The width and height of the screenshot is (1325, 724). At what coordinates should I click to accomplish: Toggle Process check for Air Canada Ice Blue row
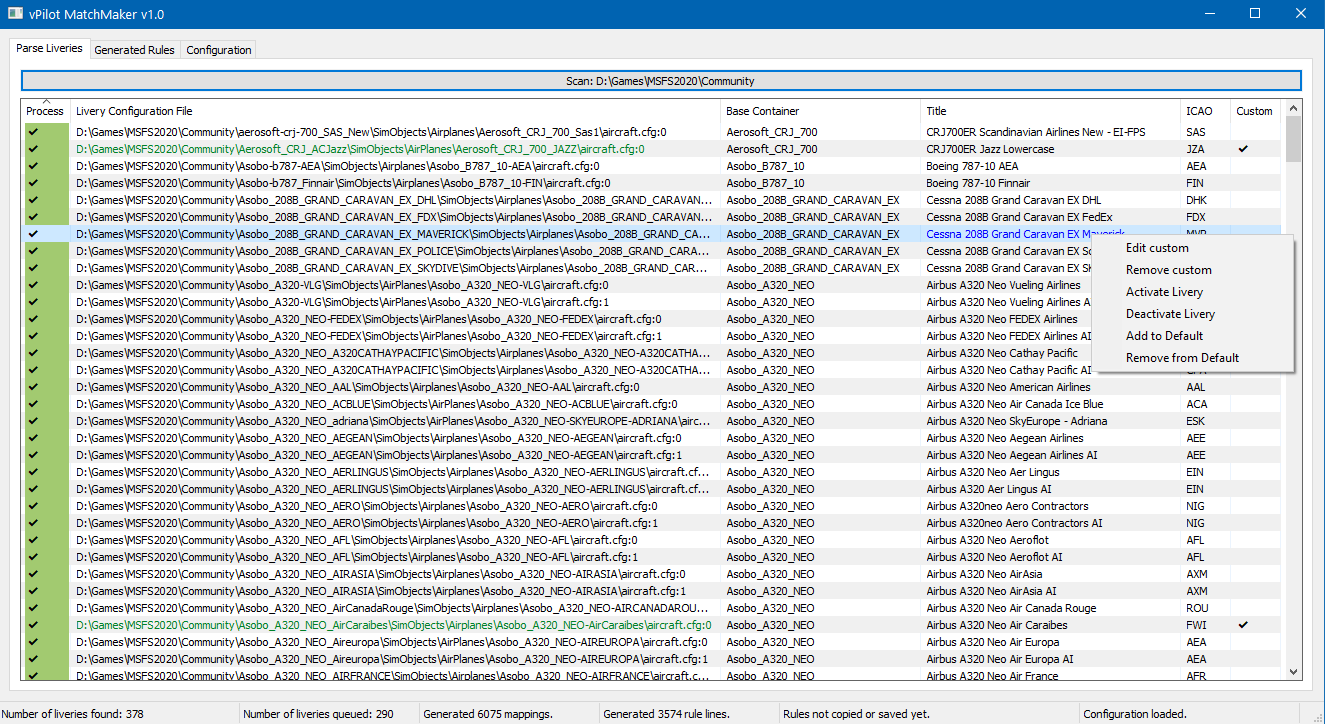click(x=34, y=404)
